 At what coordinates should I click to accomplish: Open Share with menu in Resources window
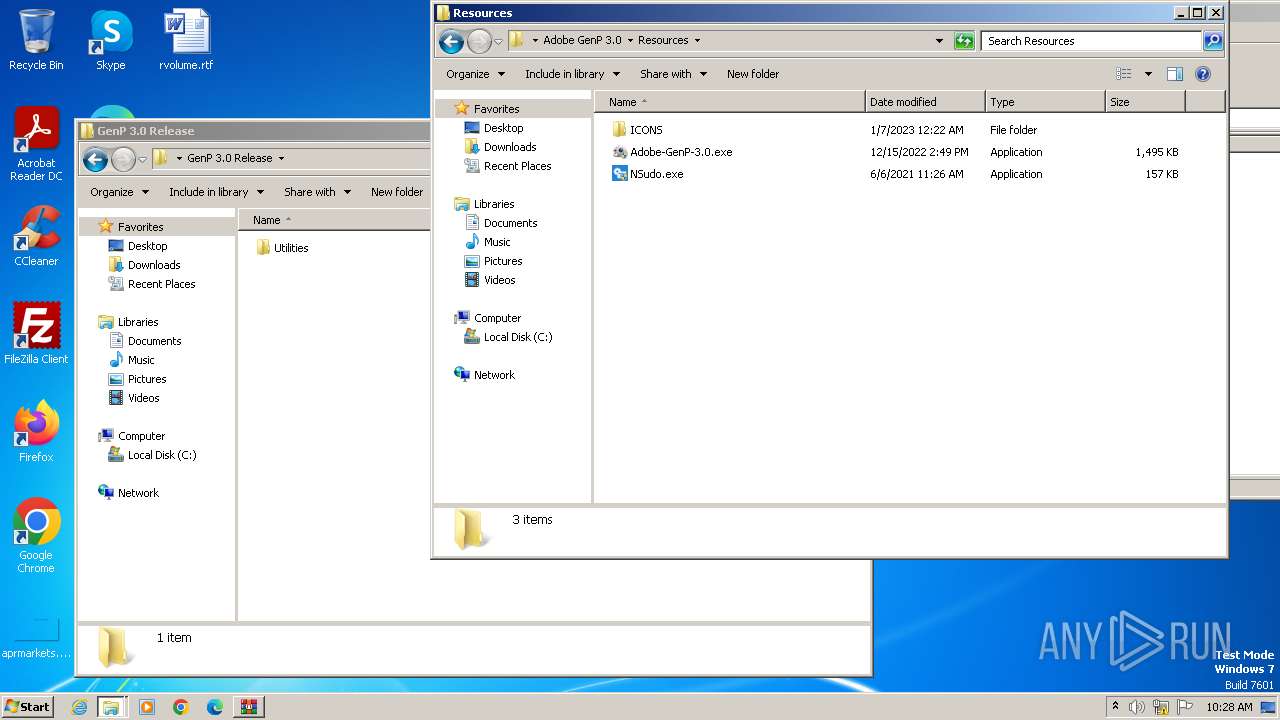(674, 74)
